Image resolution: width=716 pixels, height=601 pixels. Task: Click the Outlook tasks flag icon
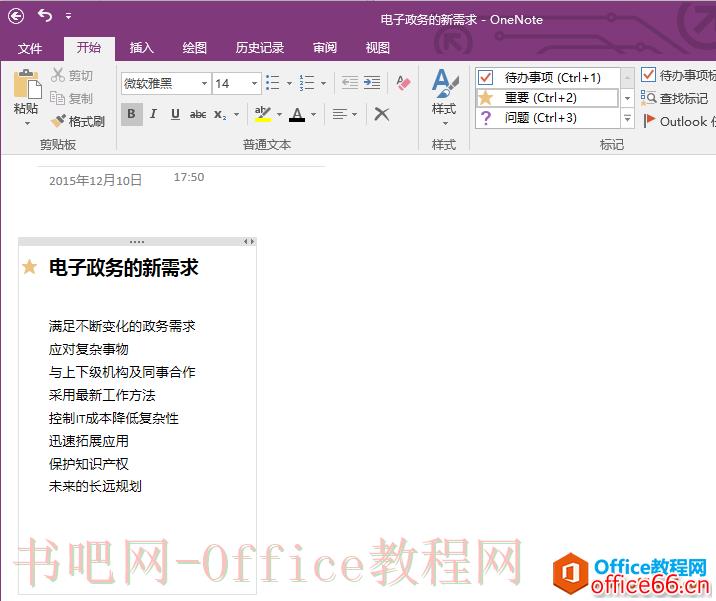click(649, 121)
